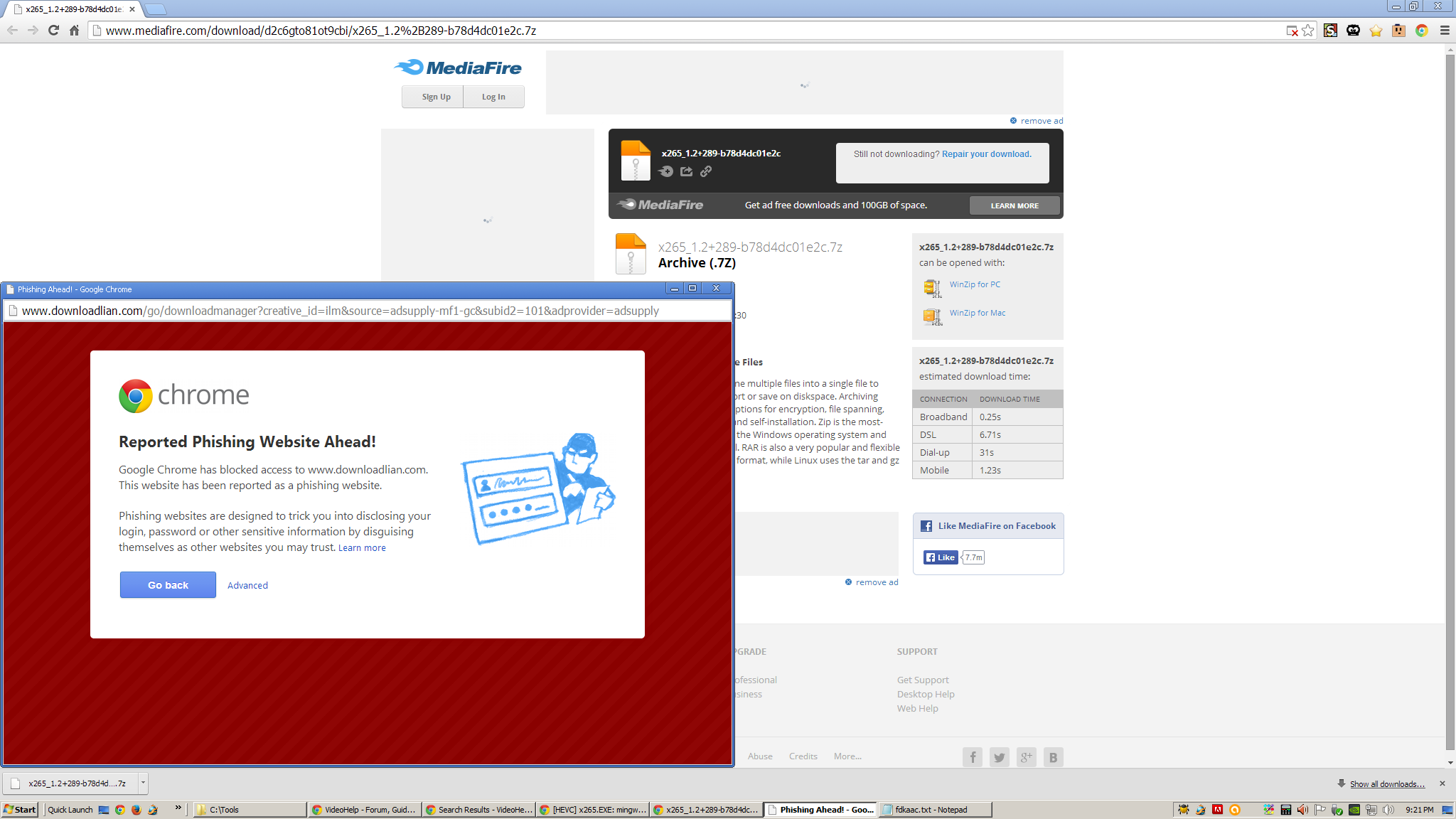The height and width of the screenshot is (819, 1456).
Task: Click Show Desktop in Quick Launch
Action: (104, 810)
